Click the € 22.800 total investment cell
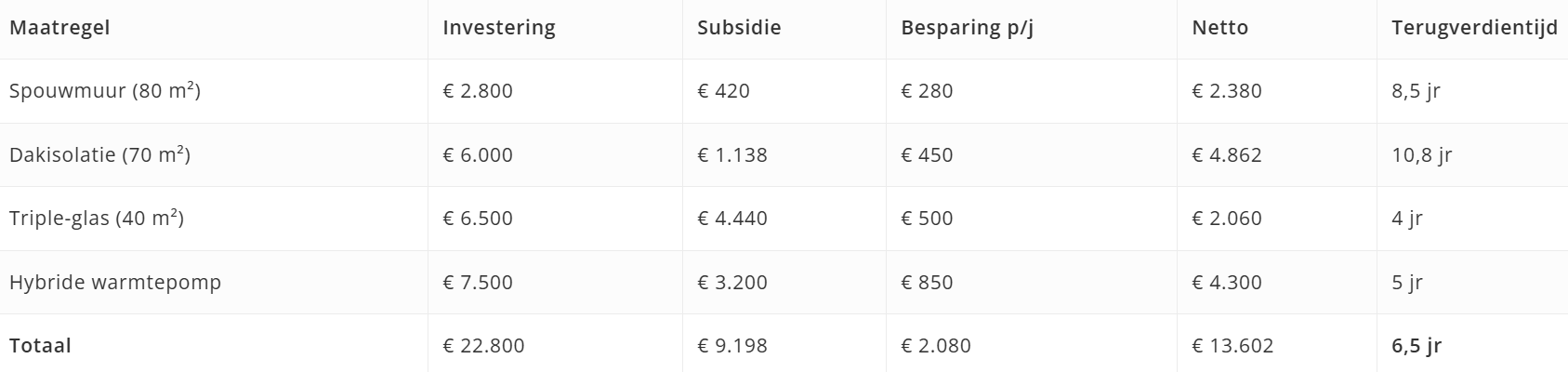The height and width of the screenshot is (372, 1568). [483, 346]
